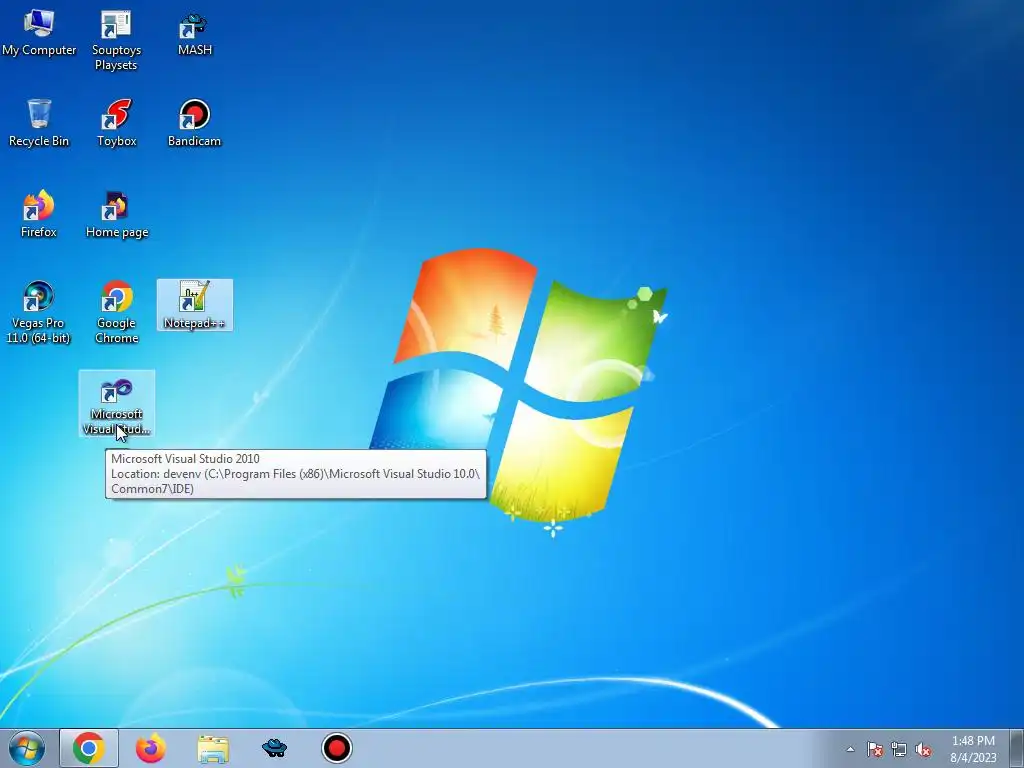
Task: Select the Home page shortcut icon
Action: [x=117, y=214]
